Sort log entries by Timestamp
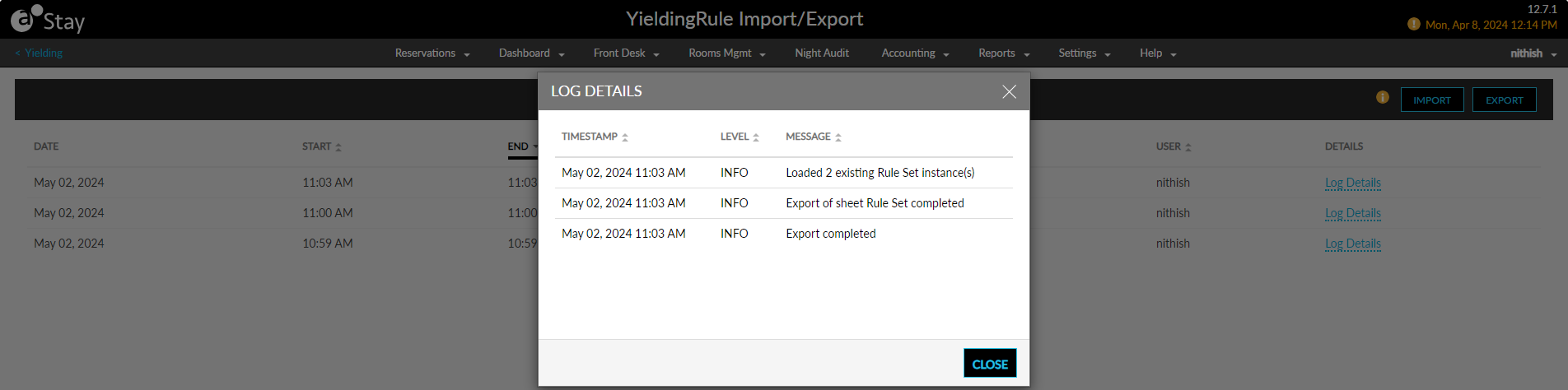The width and height of the screenshot is (1568, 390). click(595, 137)
